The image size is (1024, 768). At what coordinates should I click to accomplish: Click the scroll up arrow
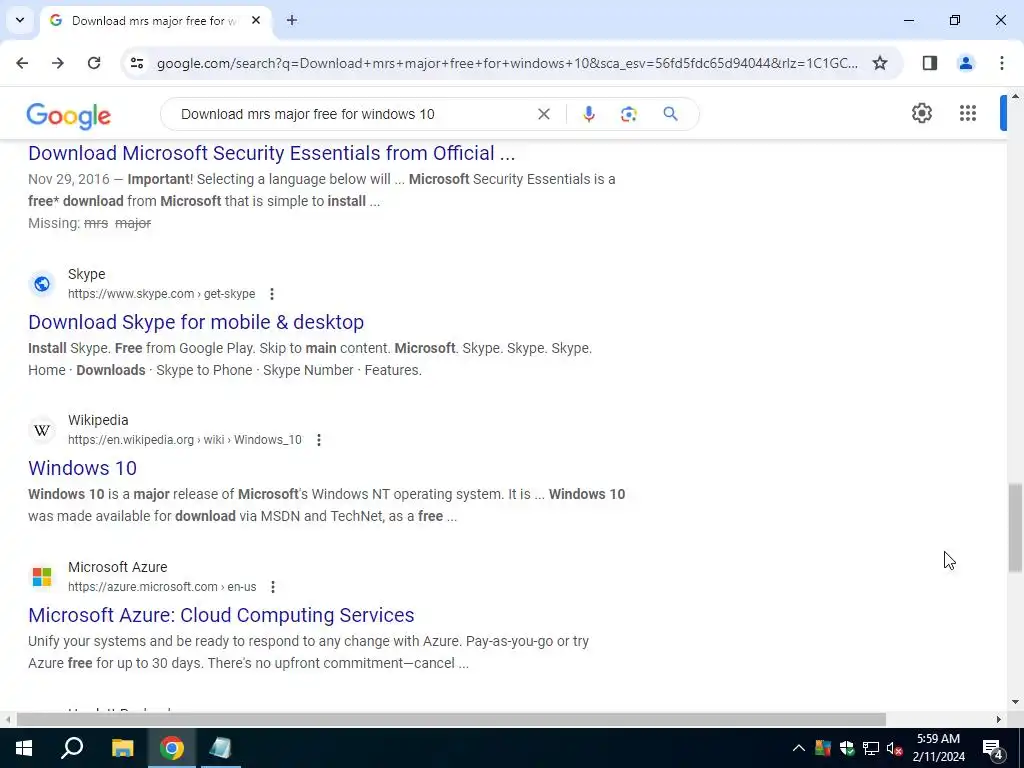pyautogui.click(x=1015, y=96)
